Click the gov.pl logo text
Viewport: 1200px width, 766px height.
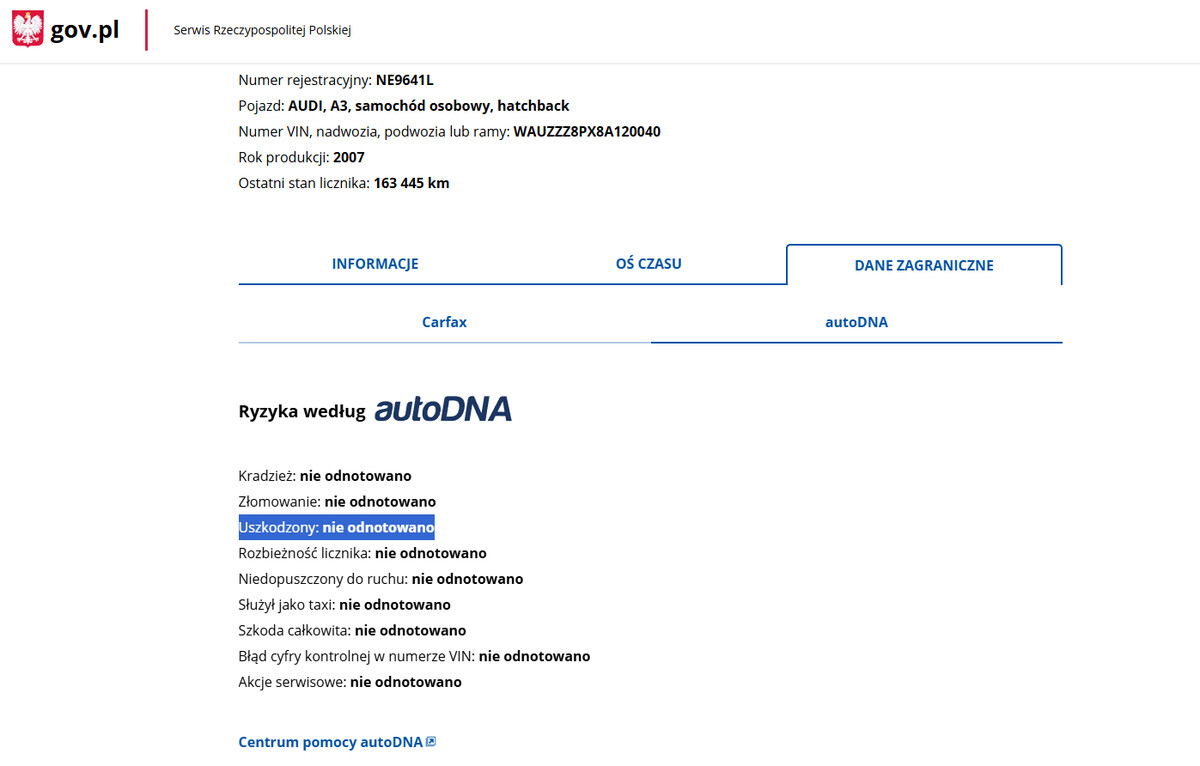click(x=85, y=30)
